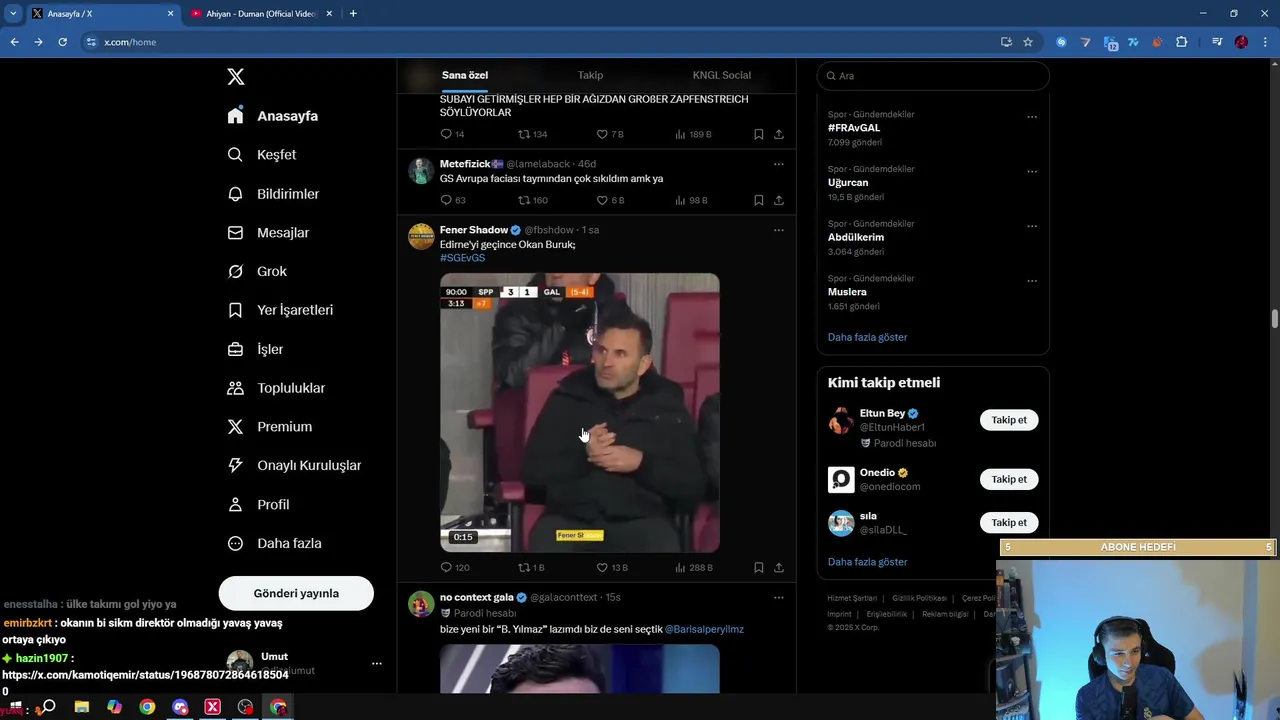Image resolution: width=1280 pixels, height=720 pixels.
Task: Bookmark the top post above Metefizick
Action: (x=758, y=134)
